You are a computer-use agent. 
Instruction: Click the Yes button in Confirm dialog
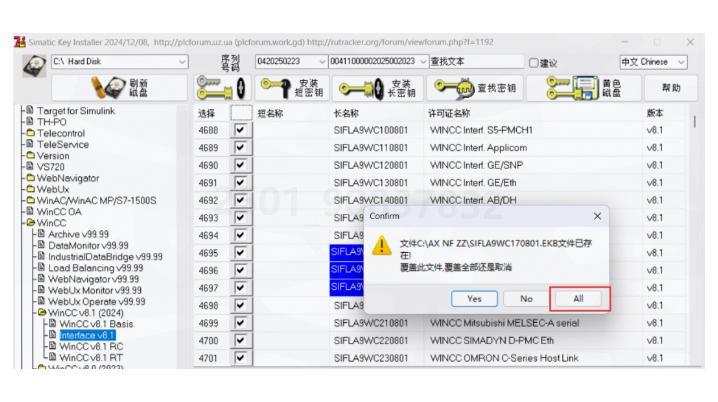pos(474,299)
